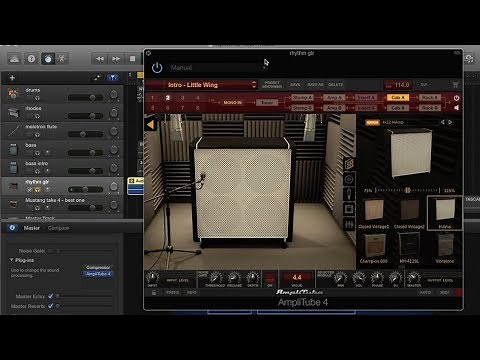Select signal chain preset number 5

[153, 108]
